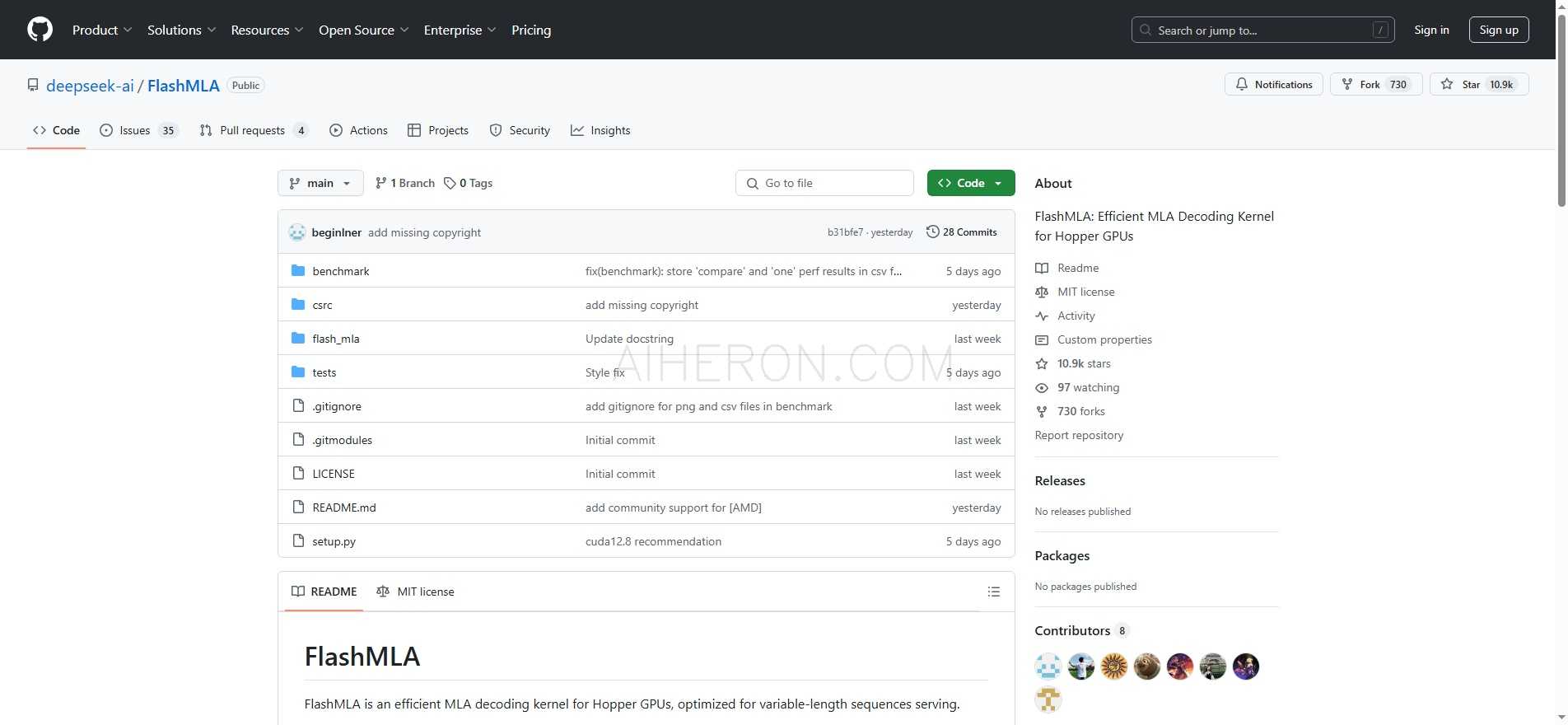
Task: Expand the green Code dropdown button
Action: click(x=970, y=183)
